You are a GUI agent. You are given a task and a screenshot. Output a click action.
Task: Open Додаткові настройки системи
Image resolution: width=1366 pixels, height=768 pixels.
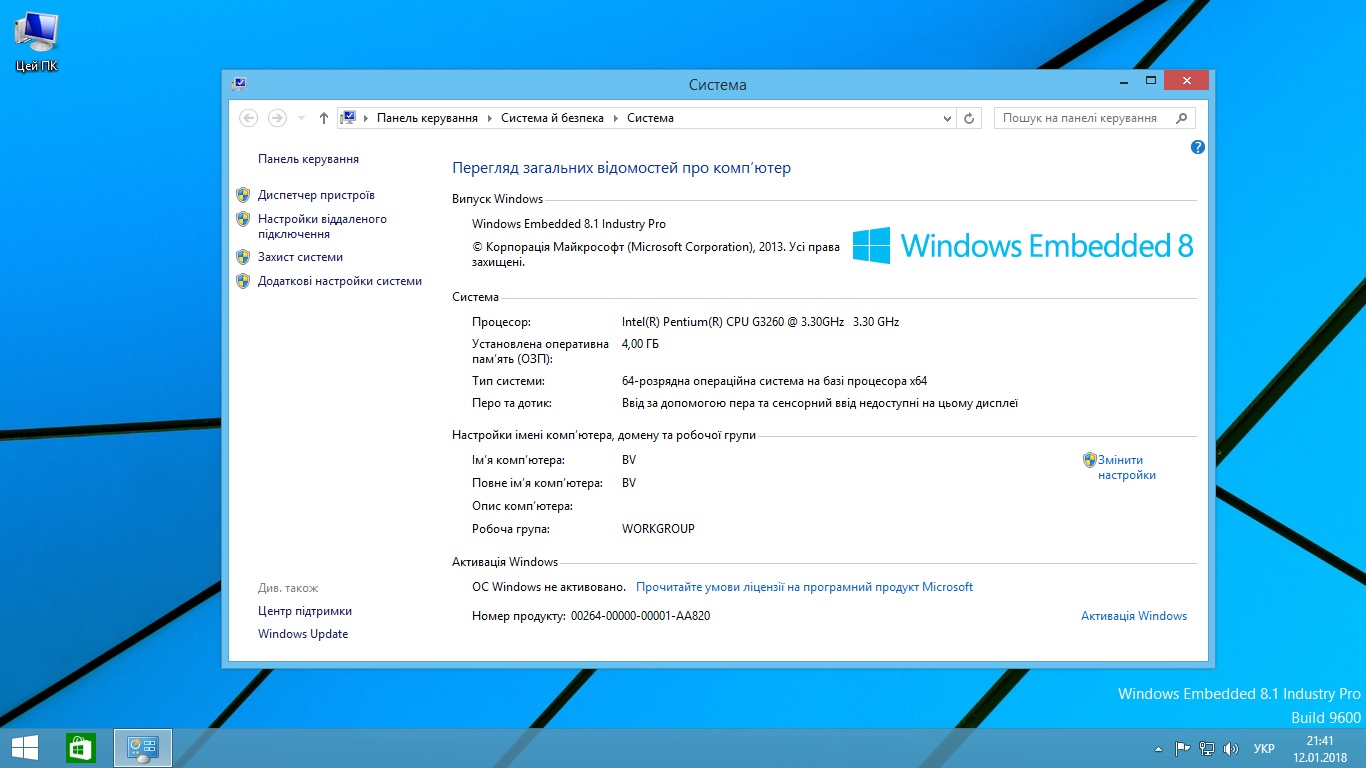[340, 281]
